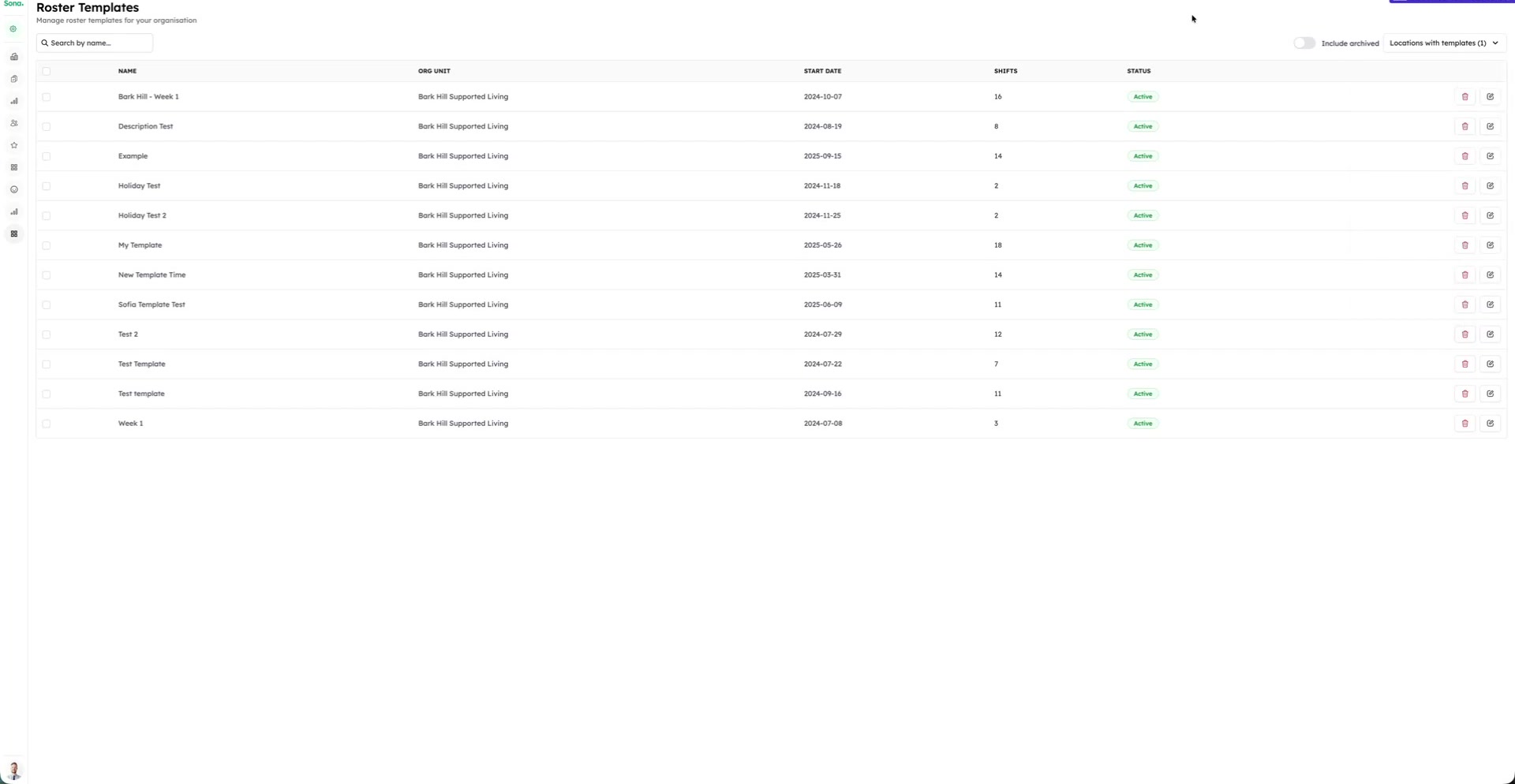Edit the Sofia Template Test row

[x=1490, y=304]
